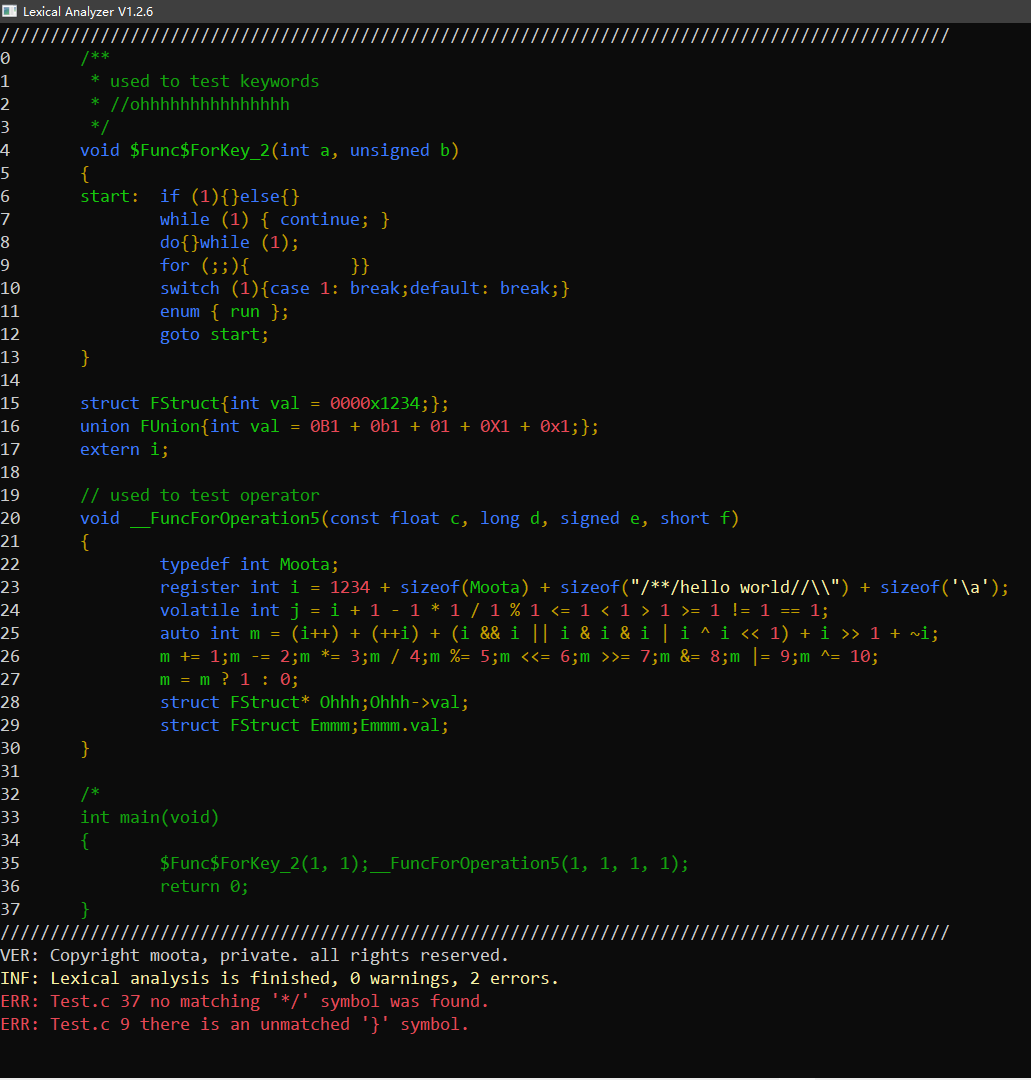1031x1080 pixels.
Task: Click the '__FuncForOperation5' name on line 20
Action: (225, 518)
